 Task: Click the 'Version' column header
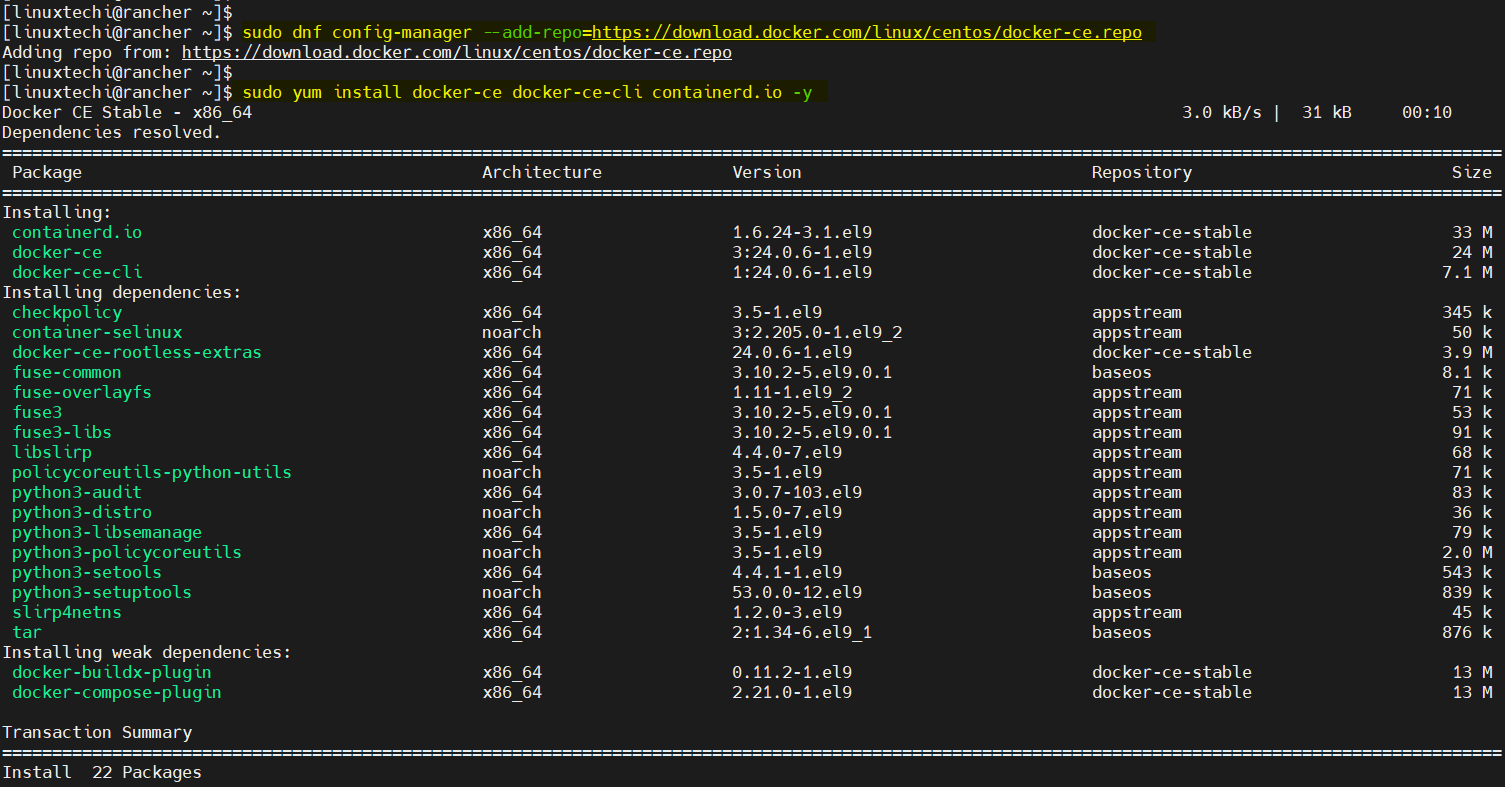(x=767, y=172)
